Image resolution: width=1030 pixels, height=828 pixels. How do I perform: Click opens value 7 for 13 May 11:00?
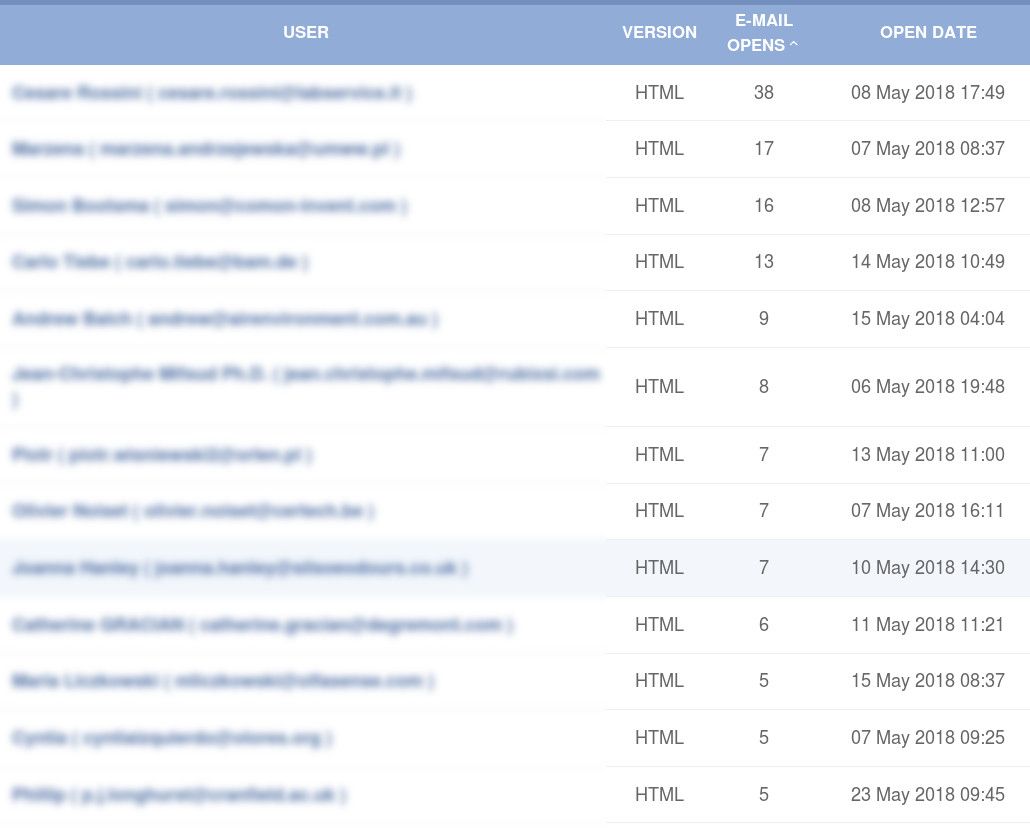[x=763, y=455]
